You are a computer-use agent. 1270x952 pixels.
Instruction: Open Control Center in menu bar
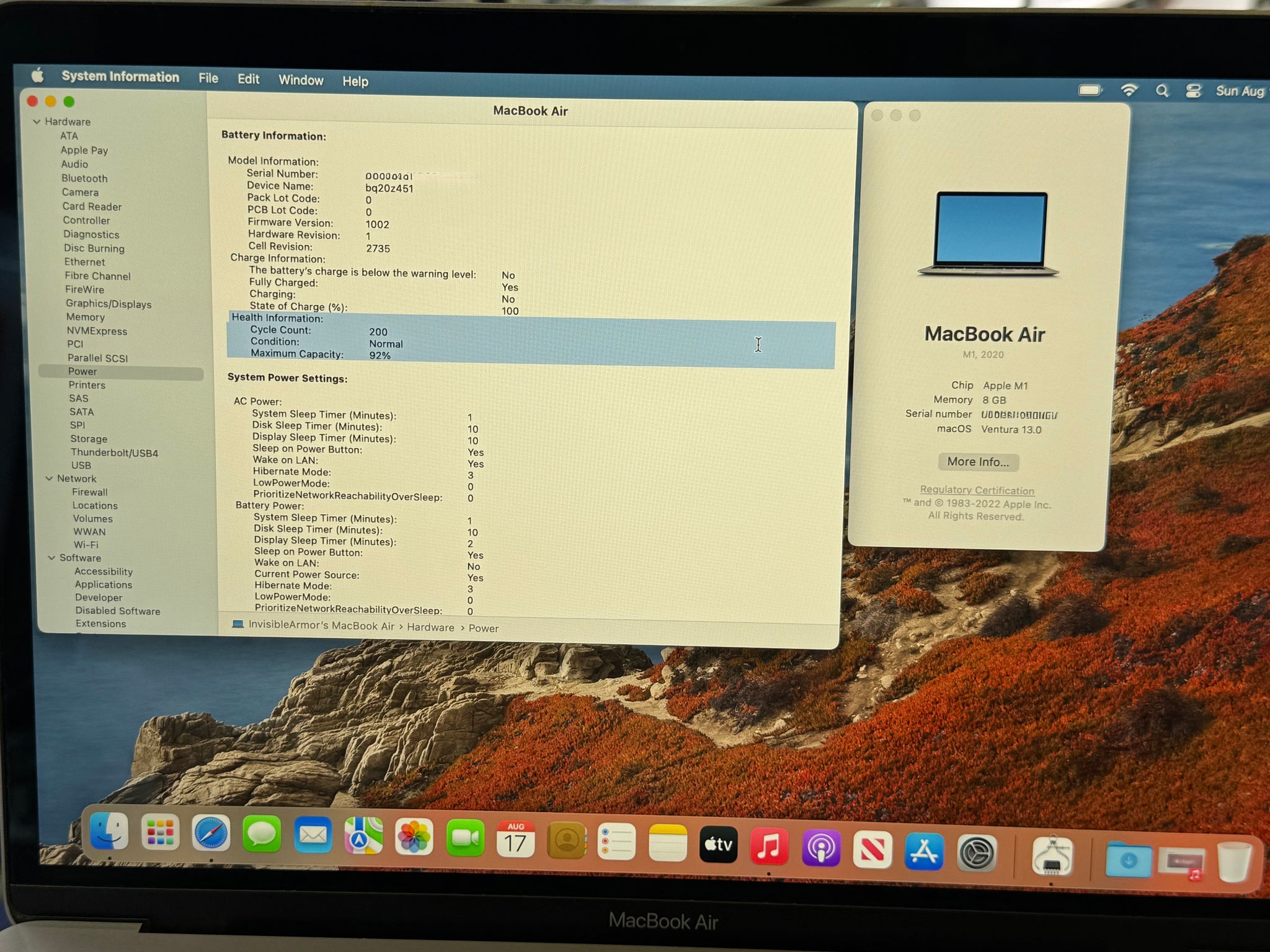(1193, 91)
